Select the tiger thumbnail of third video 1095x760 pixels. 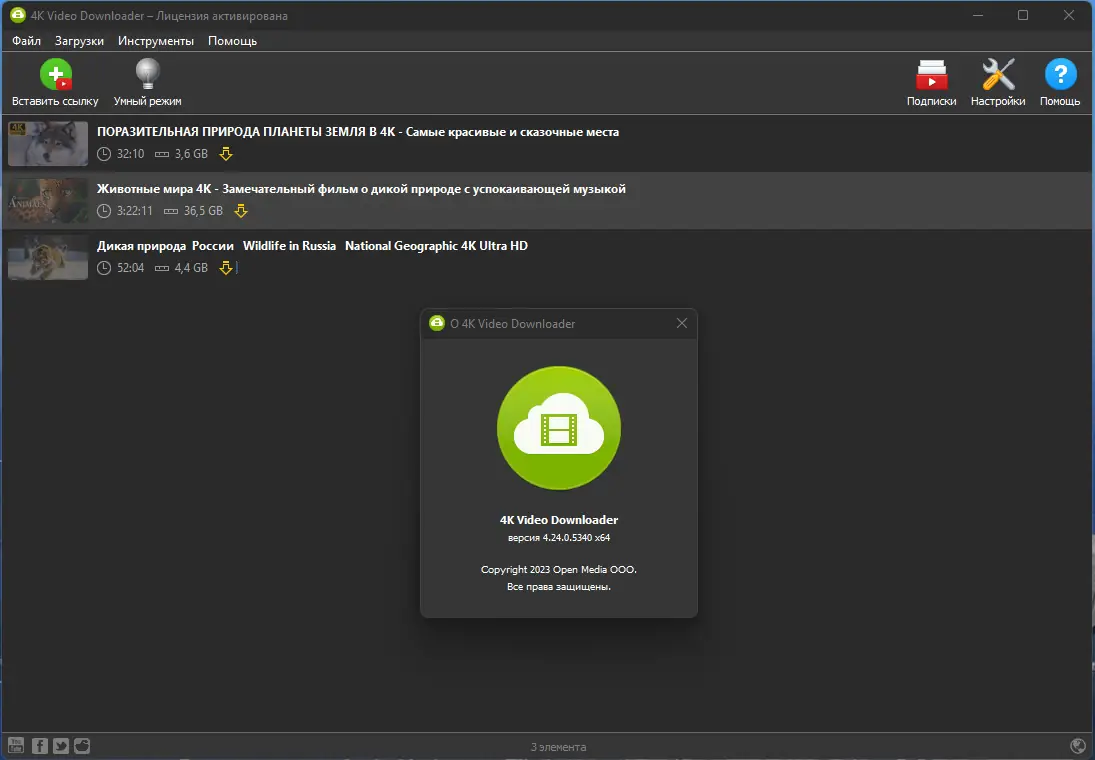48,258
